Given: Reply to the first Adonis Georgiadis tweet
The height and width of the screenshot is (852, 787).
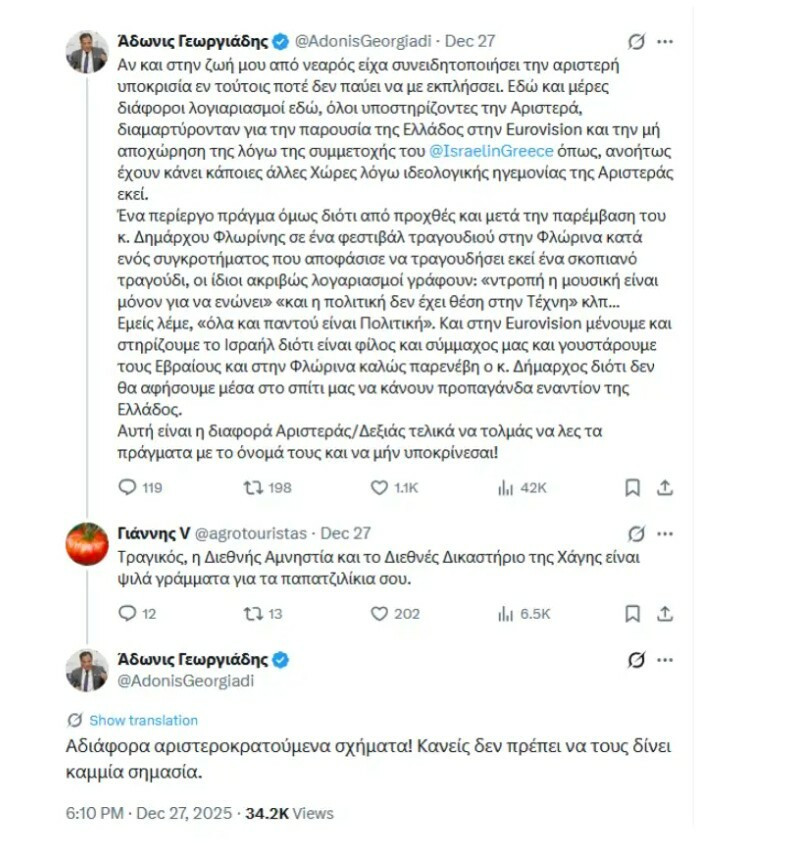Looking at the screenshot, I should click(x=127, y=488).
